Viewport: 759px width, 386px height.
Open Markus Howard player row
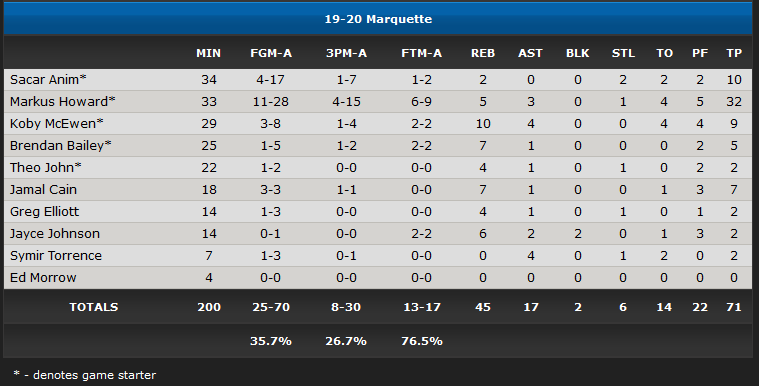[x=378, y=102]
